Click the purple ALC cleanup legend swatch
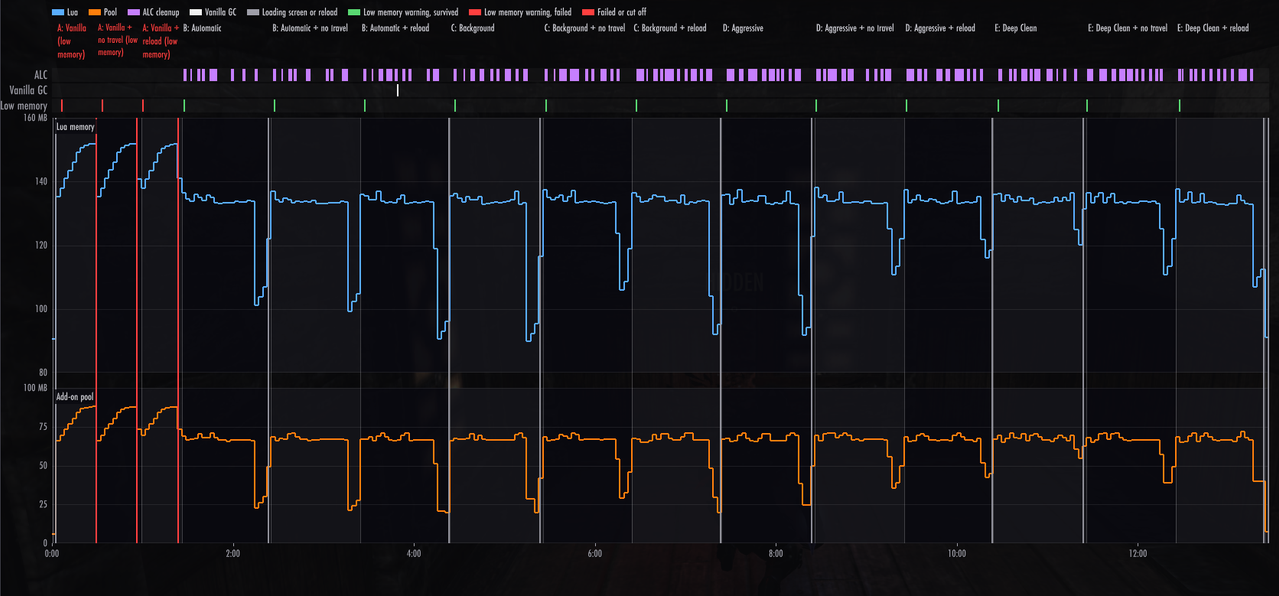Image resolution: width=1279 pixels, height=596 pixels. click(x=133, y=12)
